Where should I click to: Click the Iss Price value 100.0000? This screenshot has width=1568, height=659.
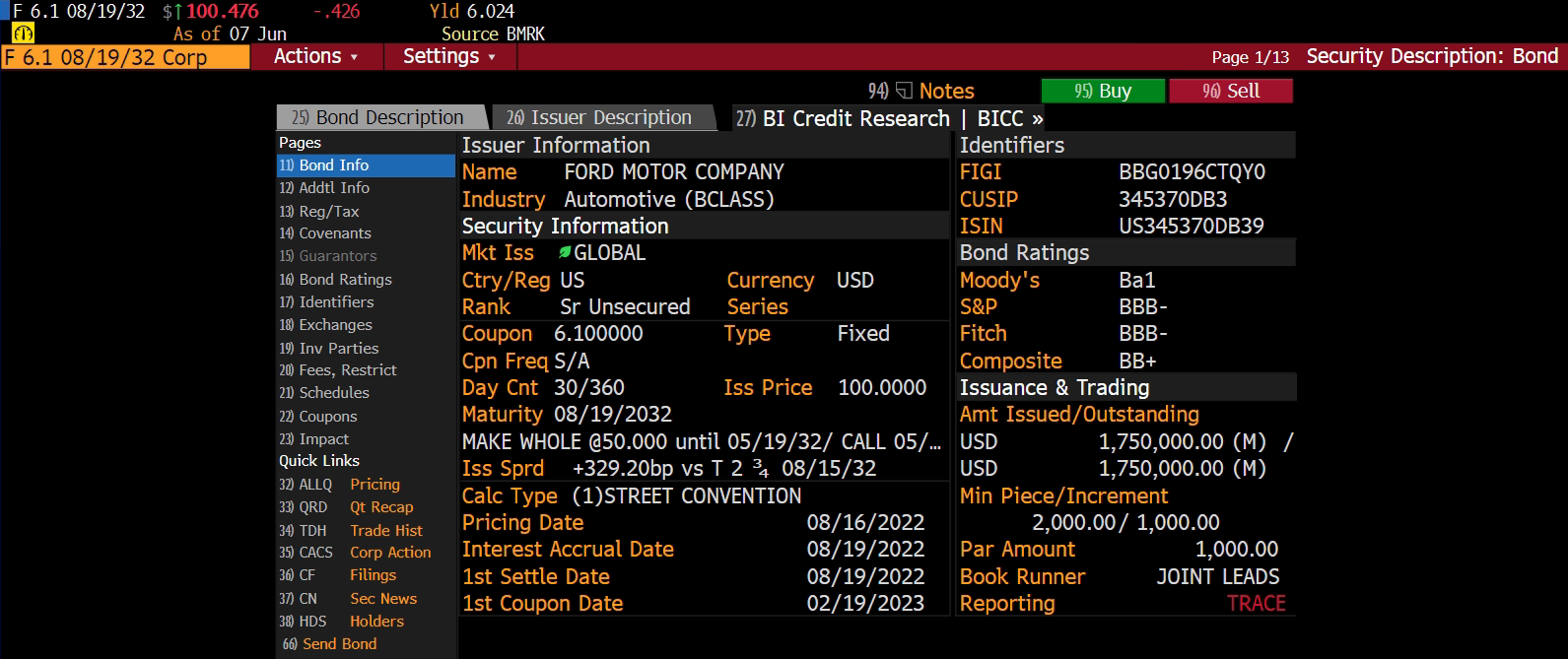(x=882, y=388)
